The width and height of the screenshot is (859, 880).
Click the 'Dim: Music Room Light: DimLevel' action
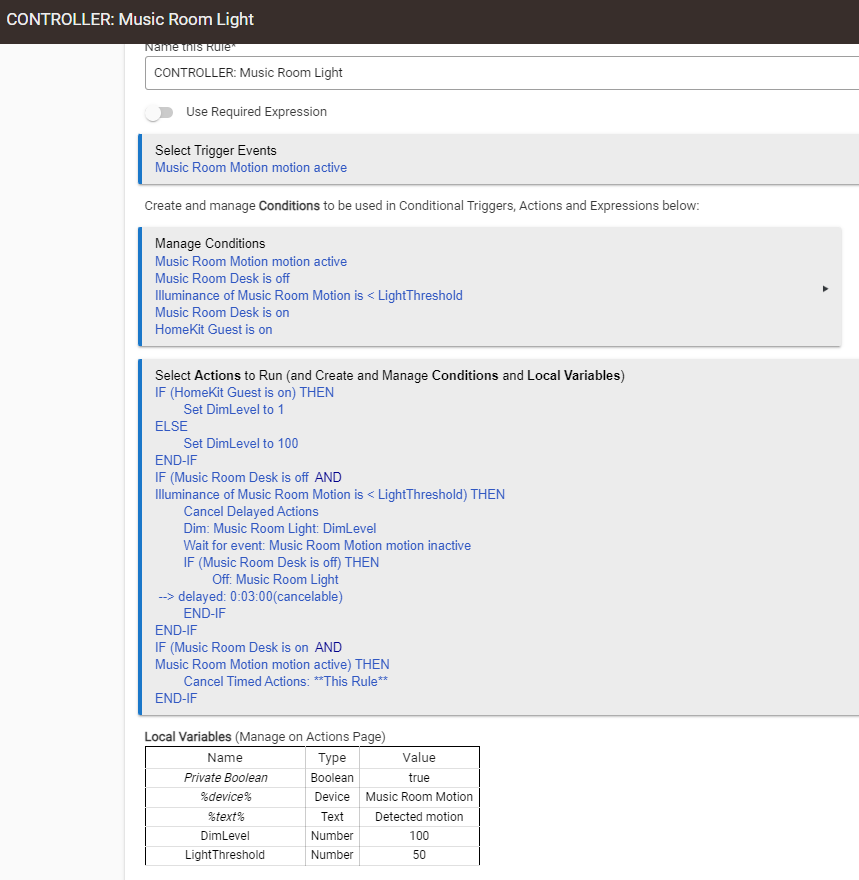coord(279,528)
